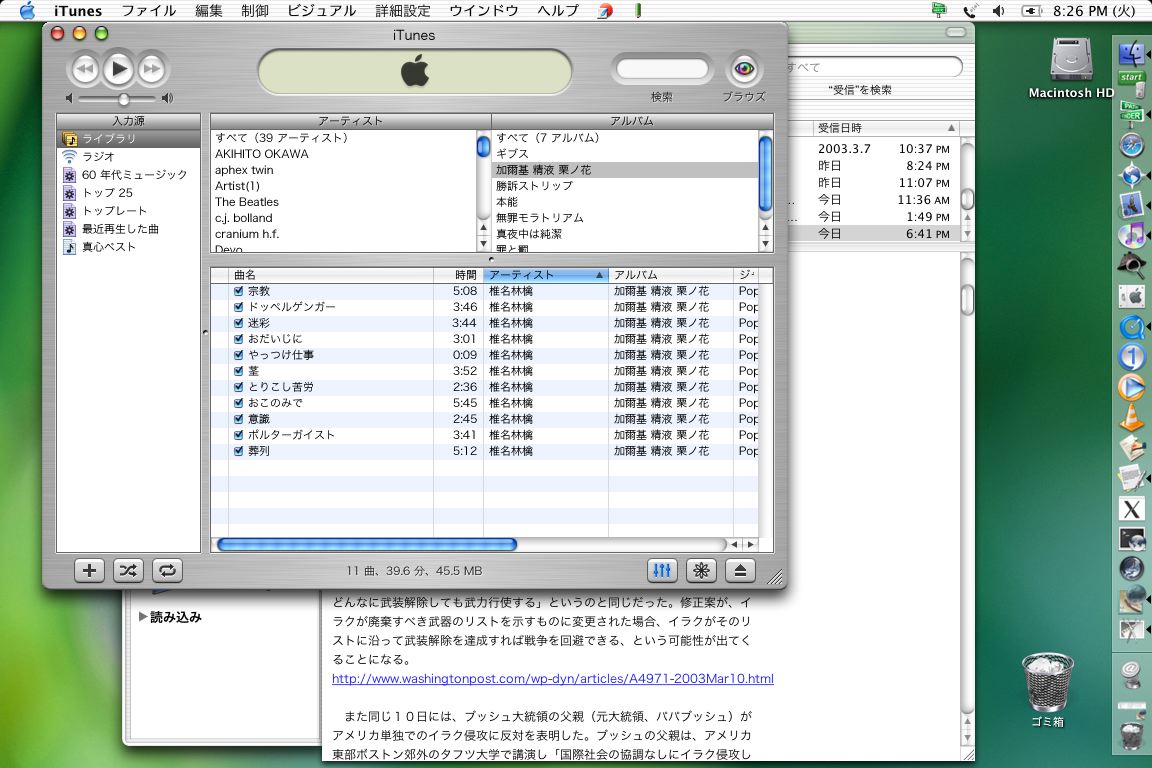Click the battery status icon in menu bar
The width and height of the screenshot is (1152, 768).
point(1032,11)
